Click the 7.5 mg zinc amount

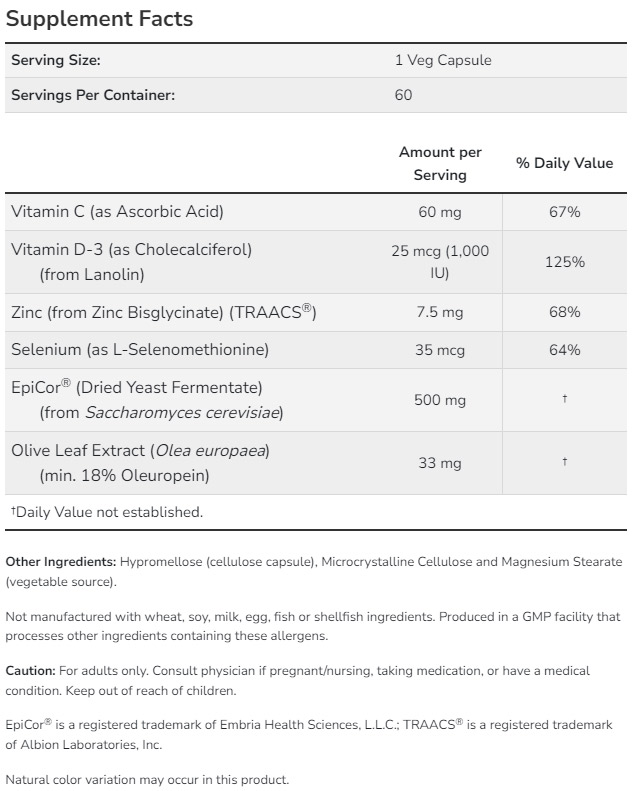[440, 312]
